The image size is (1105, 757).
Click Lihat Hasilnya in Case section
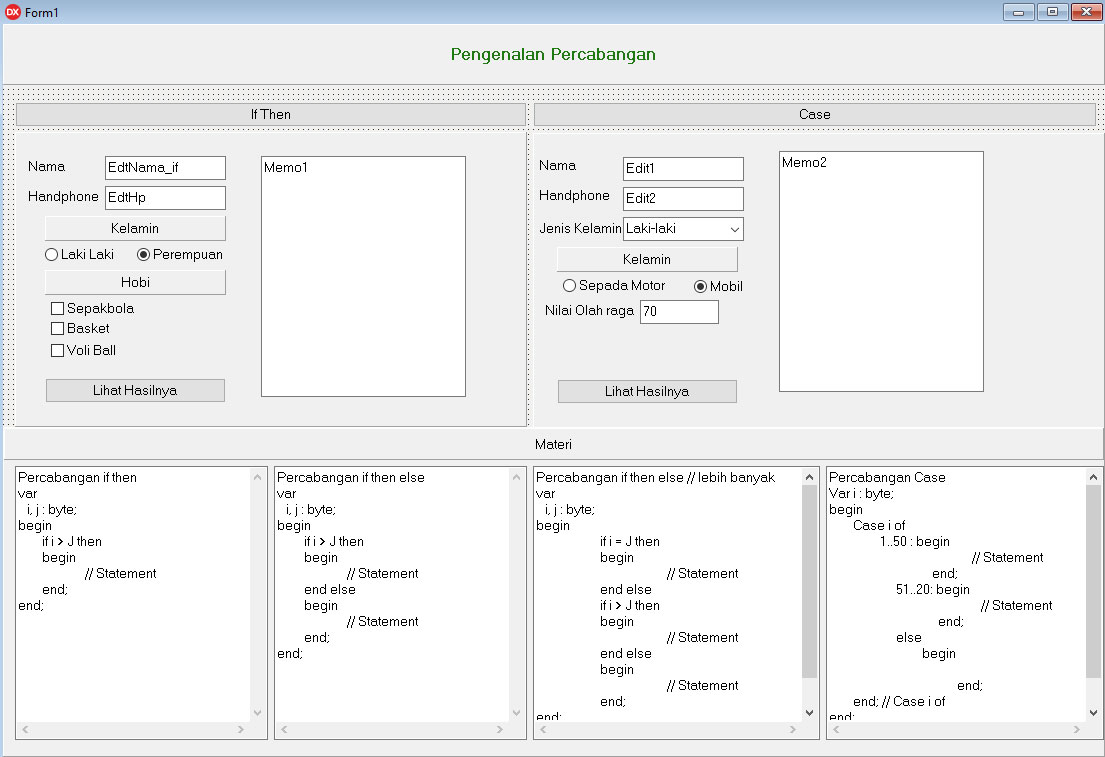[x=647, y=391]
